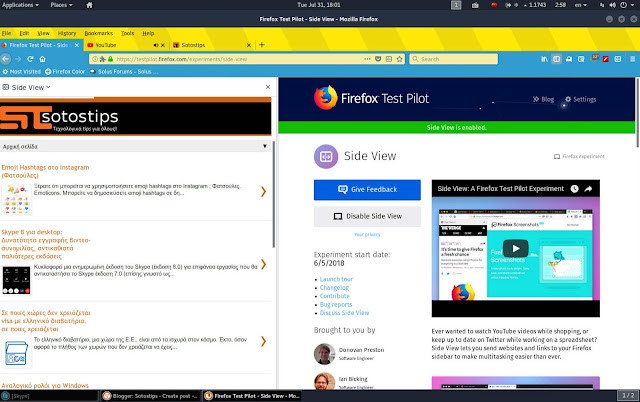
Task: Open the Places menu in top panel
Action: (61, 5)
